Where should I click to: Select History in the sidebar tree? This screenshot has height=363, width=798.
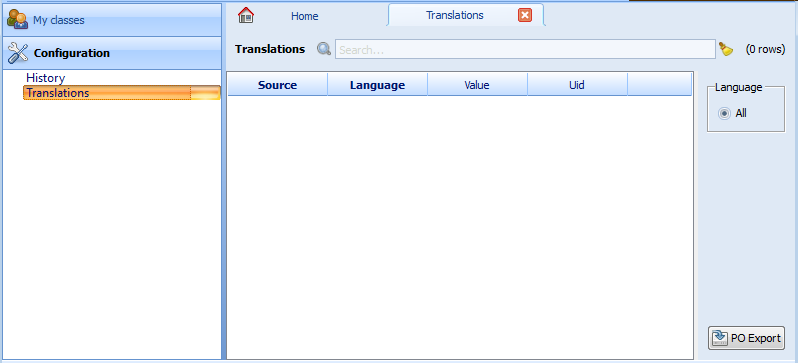[x=46, y=78]
